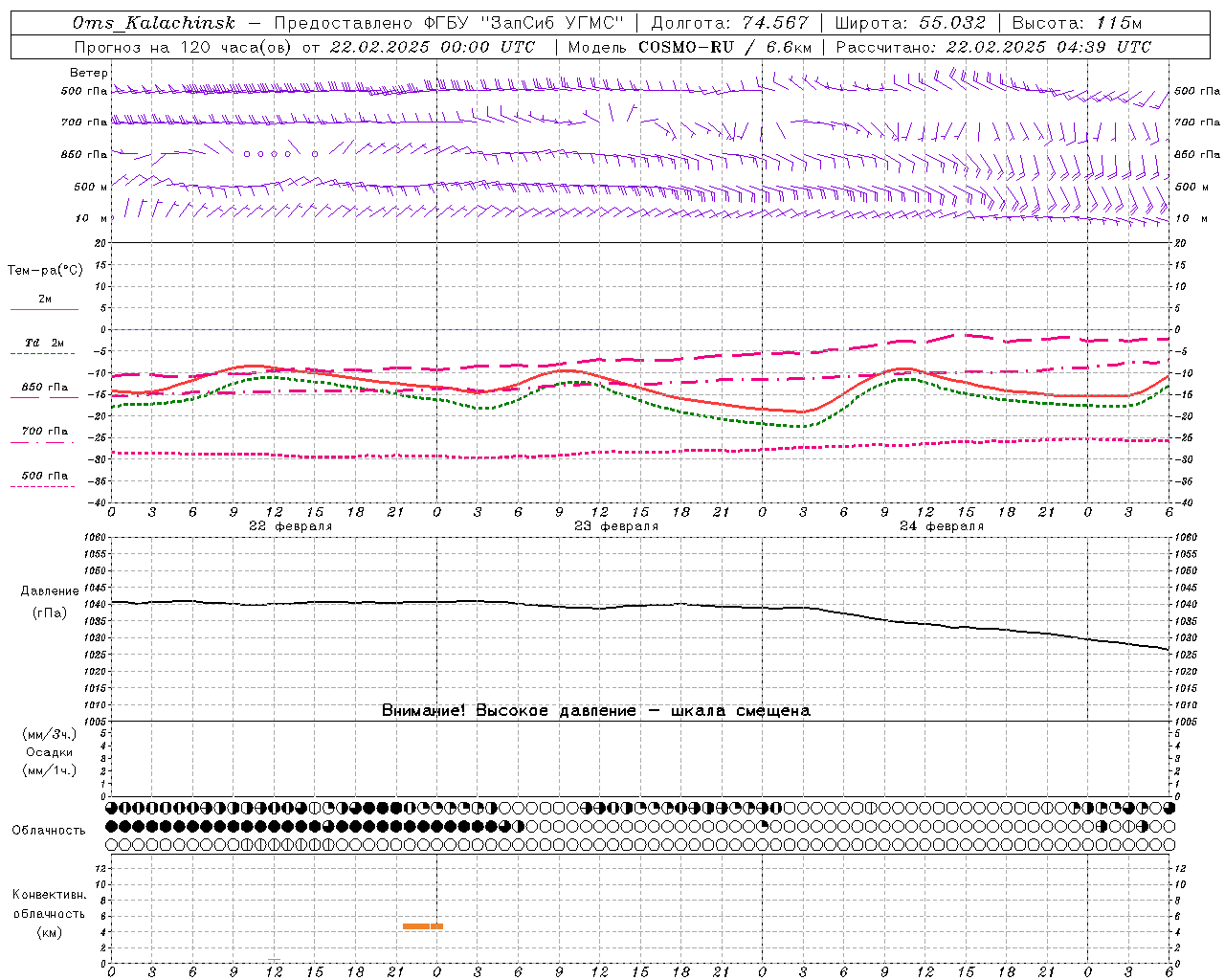1225x980 pixels.
Task: Click the large orange convective cloud bar
Action: [423, 926]
